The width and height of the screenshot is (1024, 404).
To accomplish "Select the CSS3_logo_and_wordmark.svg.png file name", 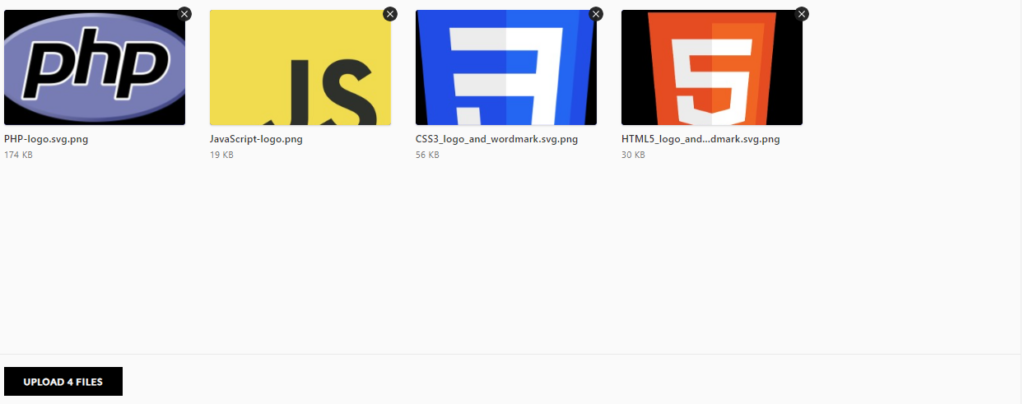I will click(x=496, y=140).
